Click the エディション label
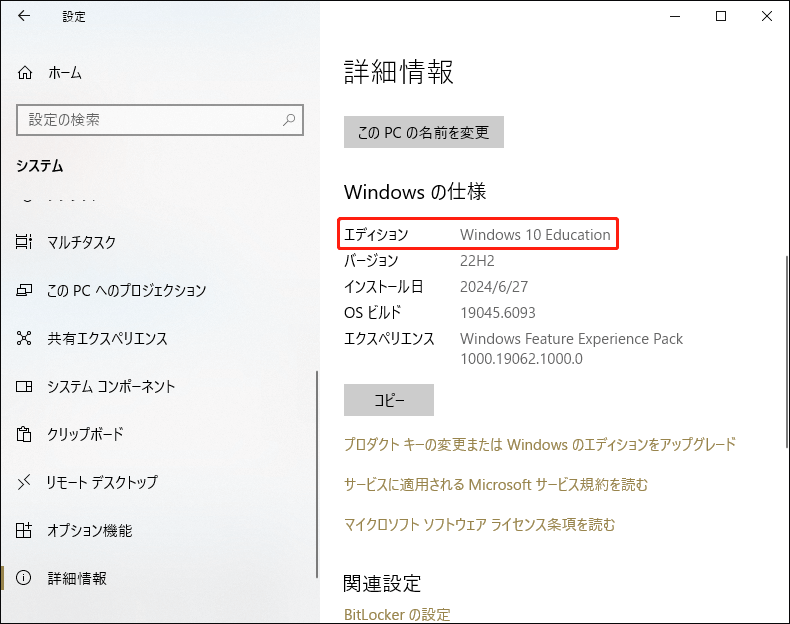This screenshot has width=790, height=624. pos(376,235)
